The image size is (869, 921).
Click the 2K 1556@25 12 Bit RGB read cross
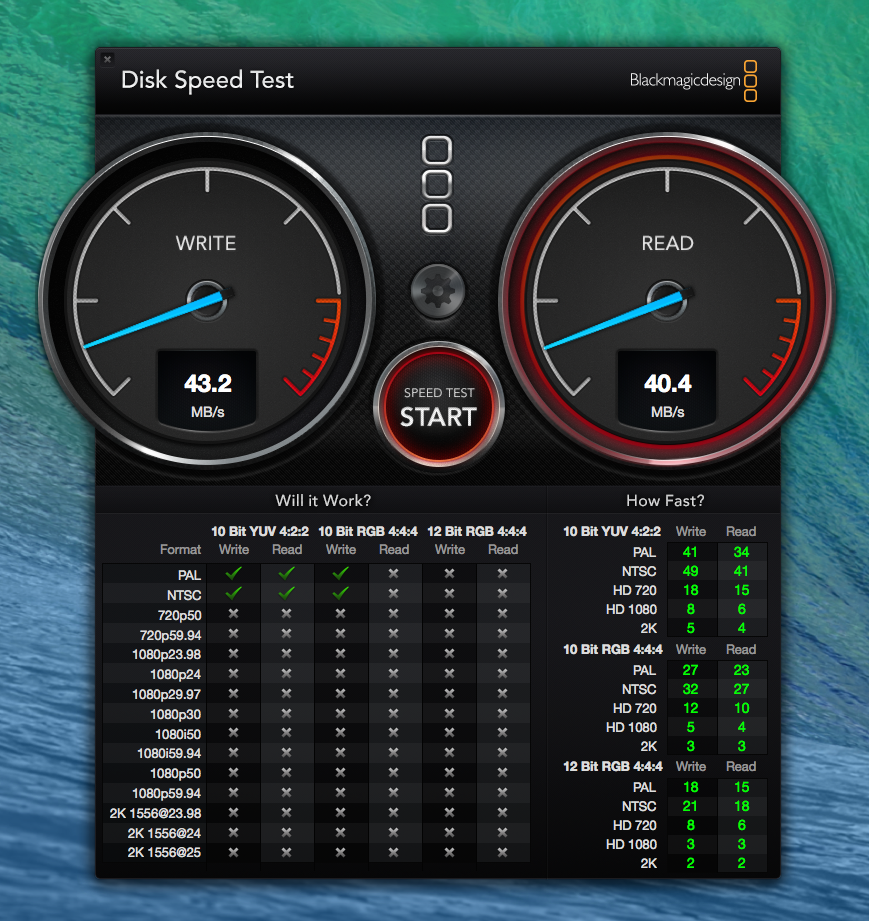[x=502, y=852]
